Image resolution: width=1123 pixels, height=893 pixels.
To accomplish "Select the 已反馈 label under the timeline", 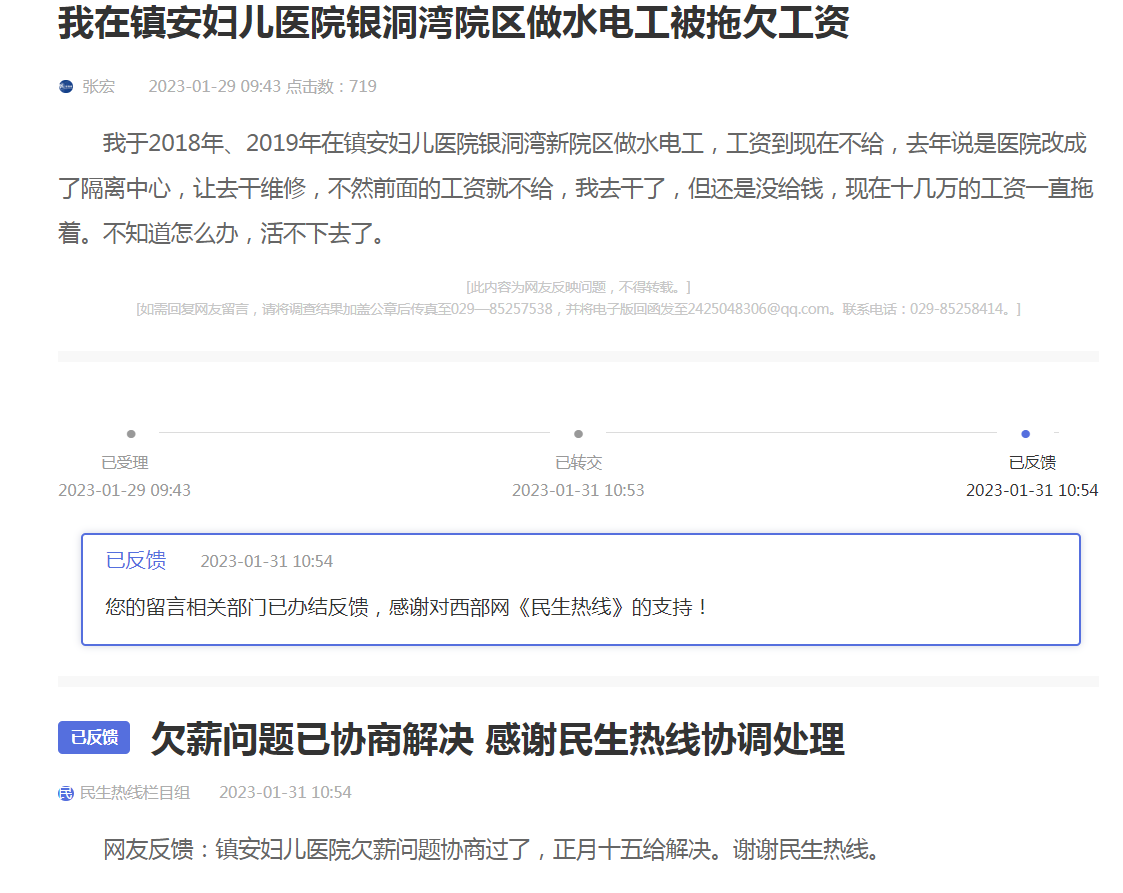I will pos(1032,463).
